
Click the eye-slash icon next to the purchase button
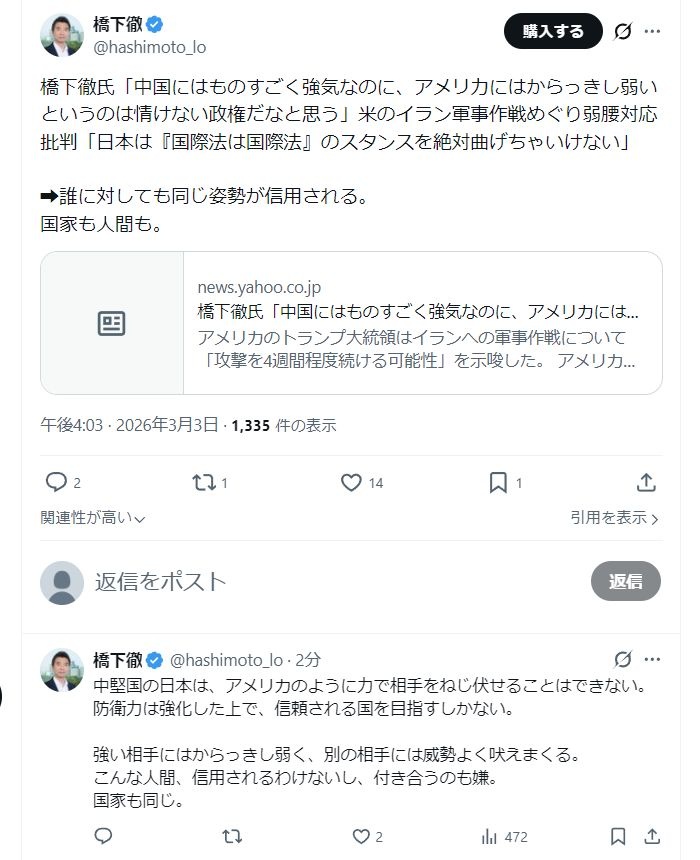[624, 31]
